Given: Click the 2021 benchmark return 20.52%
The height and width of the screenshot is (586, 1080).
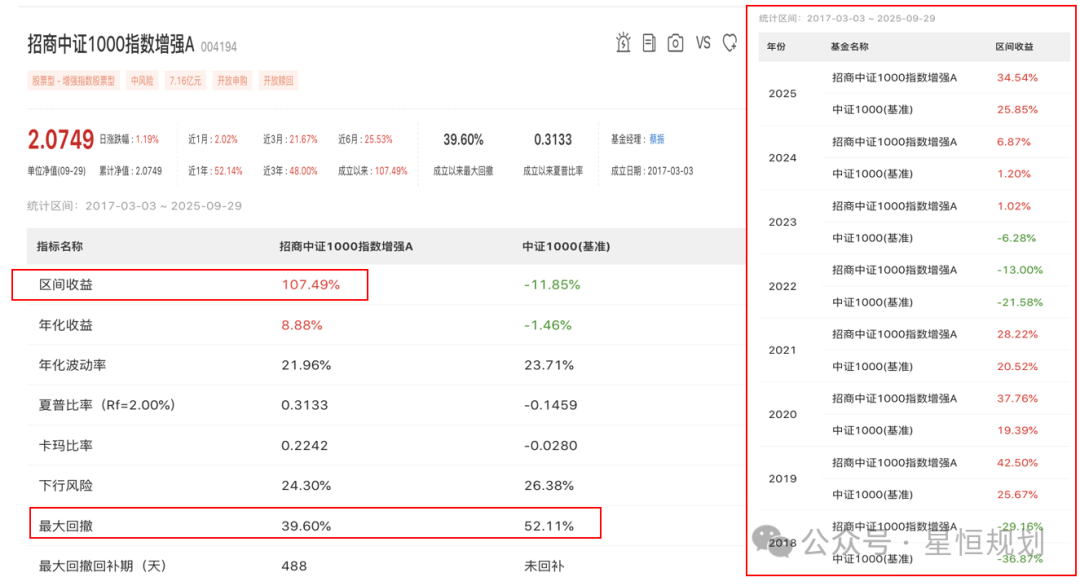Looking at the screenshot, I should coord(1017,366).
